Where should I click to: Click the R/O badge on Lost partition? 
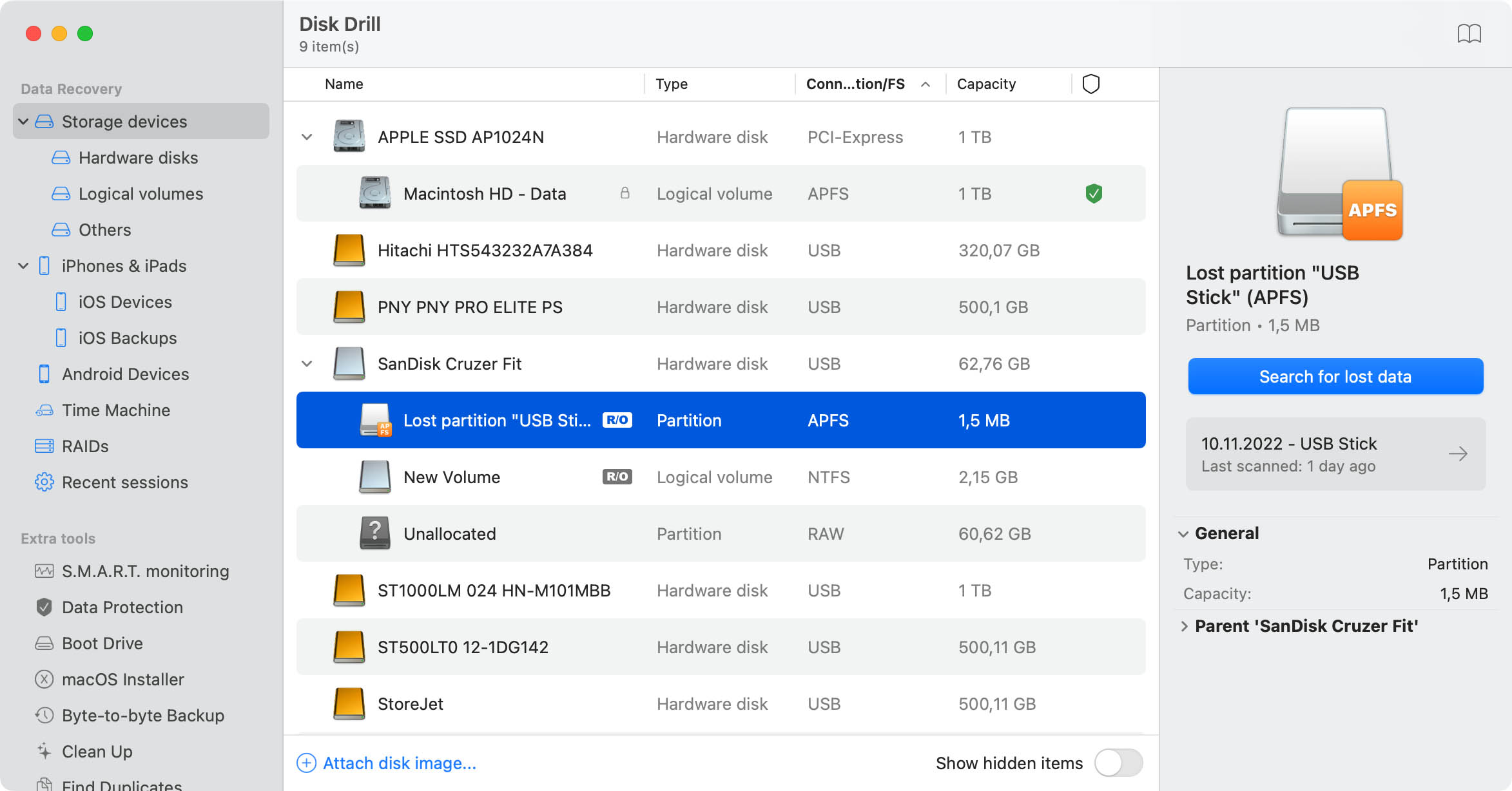[x=617, y=420]
